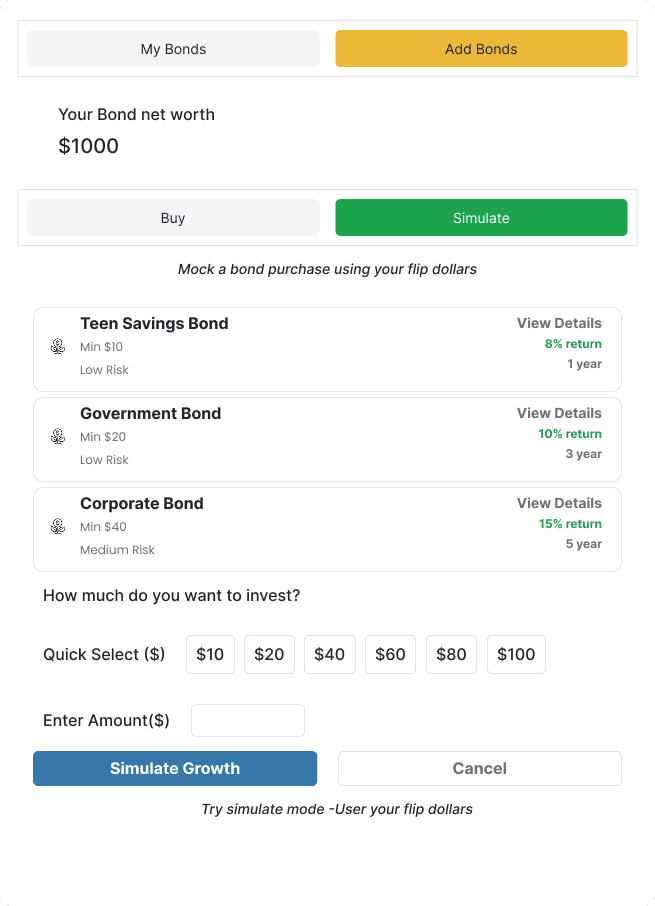Select the Add Bonds tab

[481, 48]
